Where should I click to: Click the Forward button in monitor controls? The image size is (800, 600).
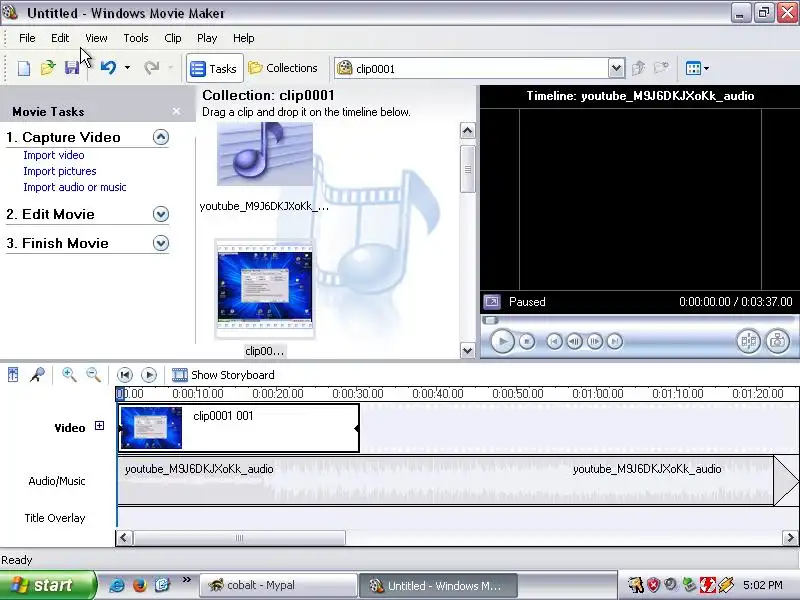click(615, 341)
